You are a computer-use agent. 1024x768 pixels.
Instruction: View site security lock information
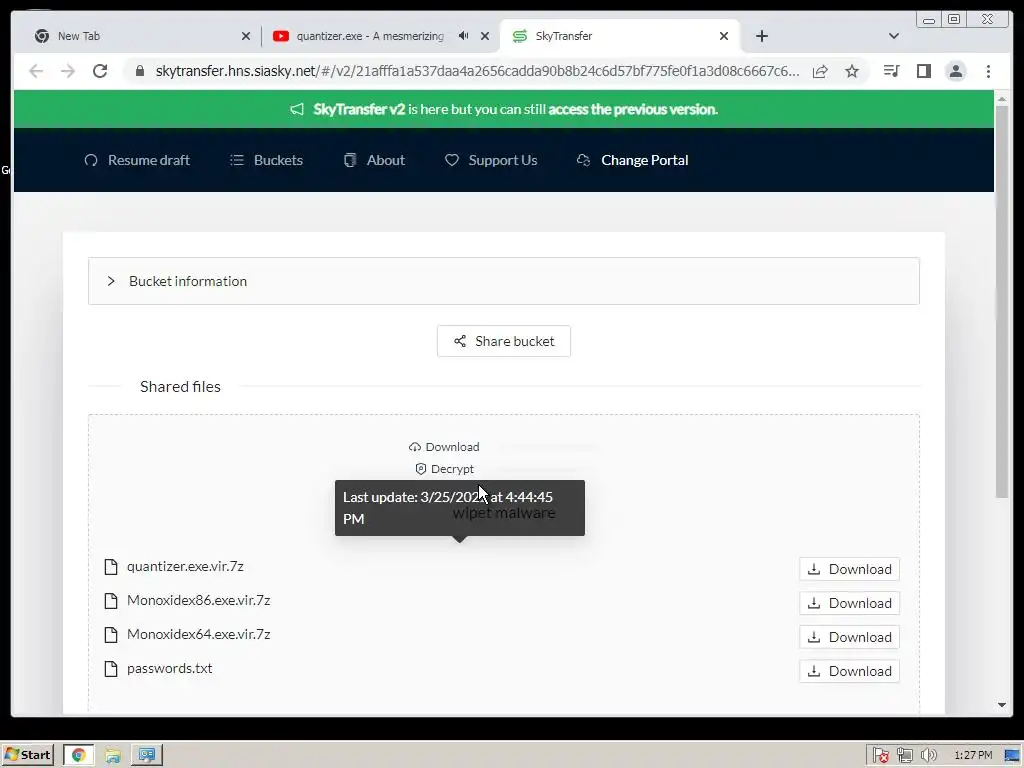(x=140, y=71)
